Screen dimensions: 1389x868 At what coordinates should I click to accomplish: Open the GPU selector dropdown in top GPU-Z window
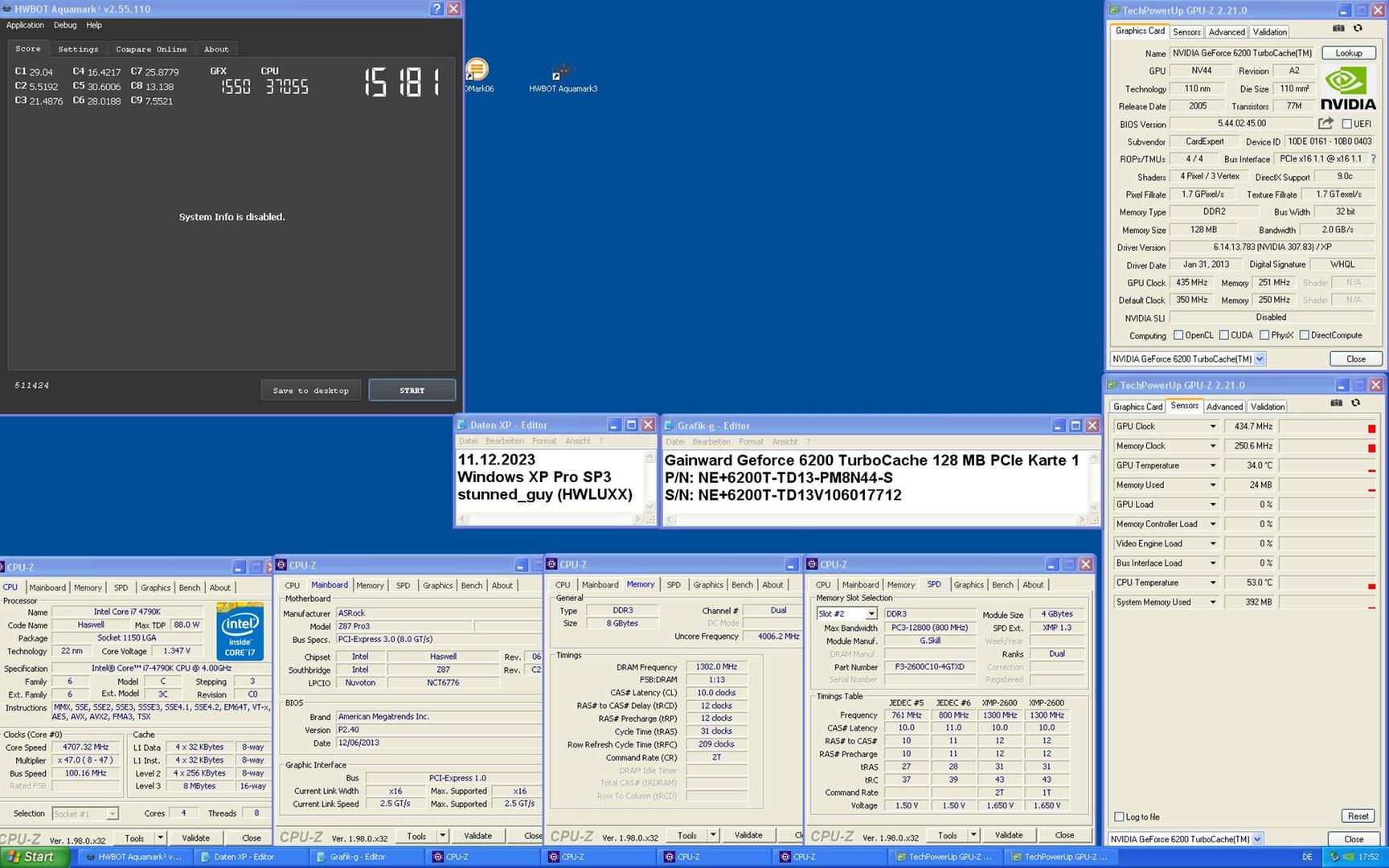1260,359
